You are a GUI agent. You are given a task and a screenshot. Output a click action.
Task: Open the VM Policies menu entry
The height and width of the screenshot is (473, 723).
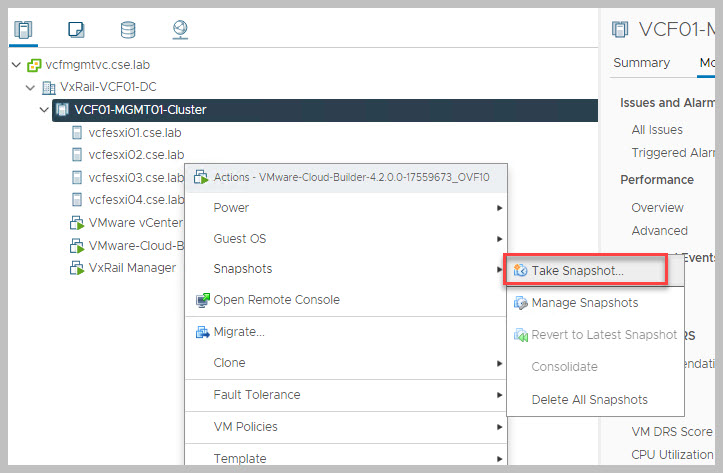[x=346, y=427]
